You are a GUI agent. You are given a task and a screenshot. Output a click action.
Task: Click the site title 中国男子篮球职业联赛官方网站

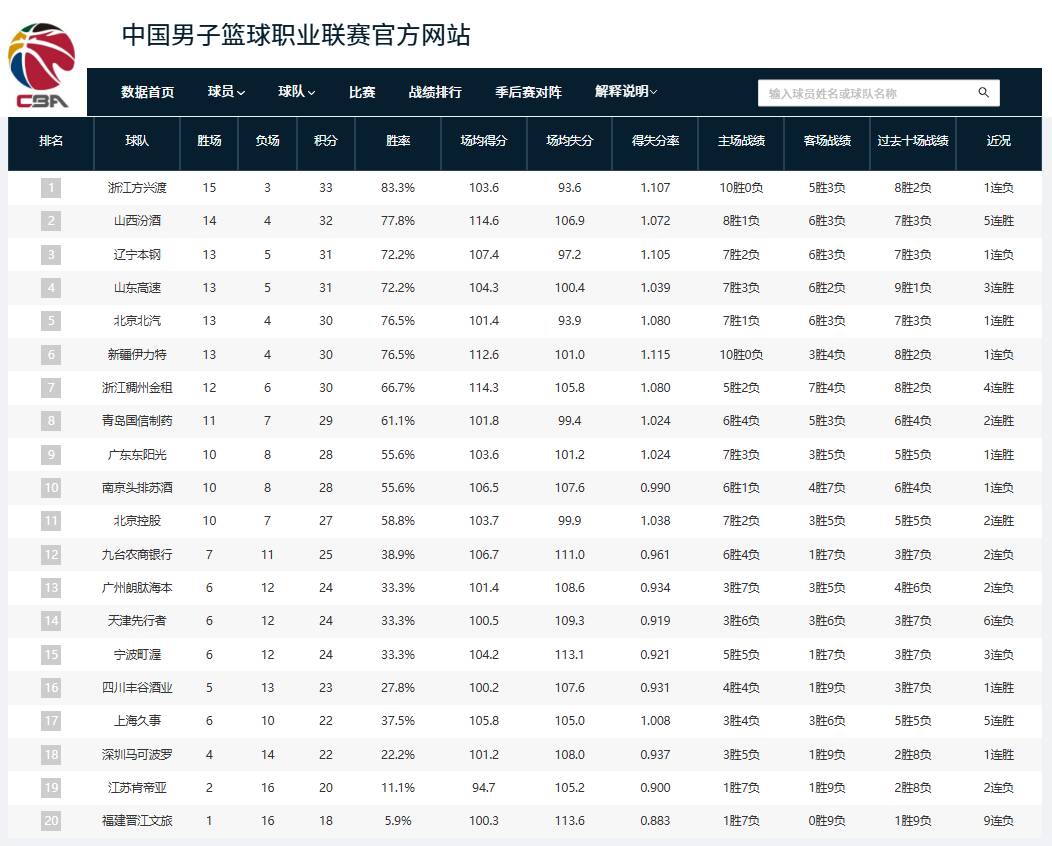(297, 36)
